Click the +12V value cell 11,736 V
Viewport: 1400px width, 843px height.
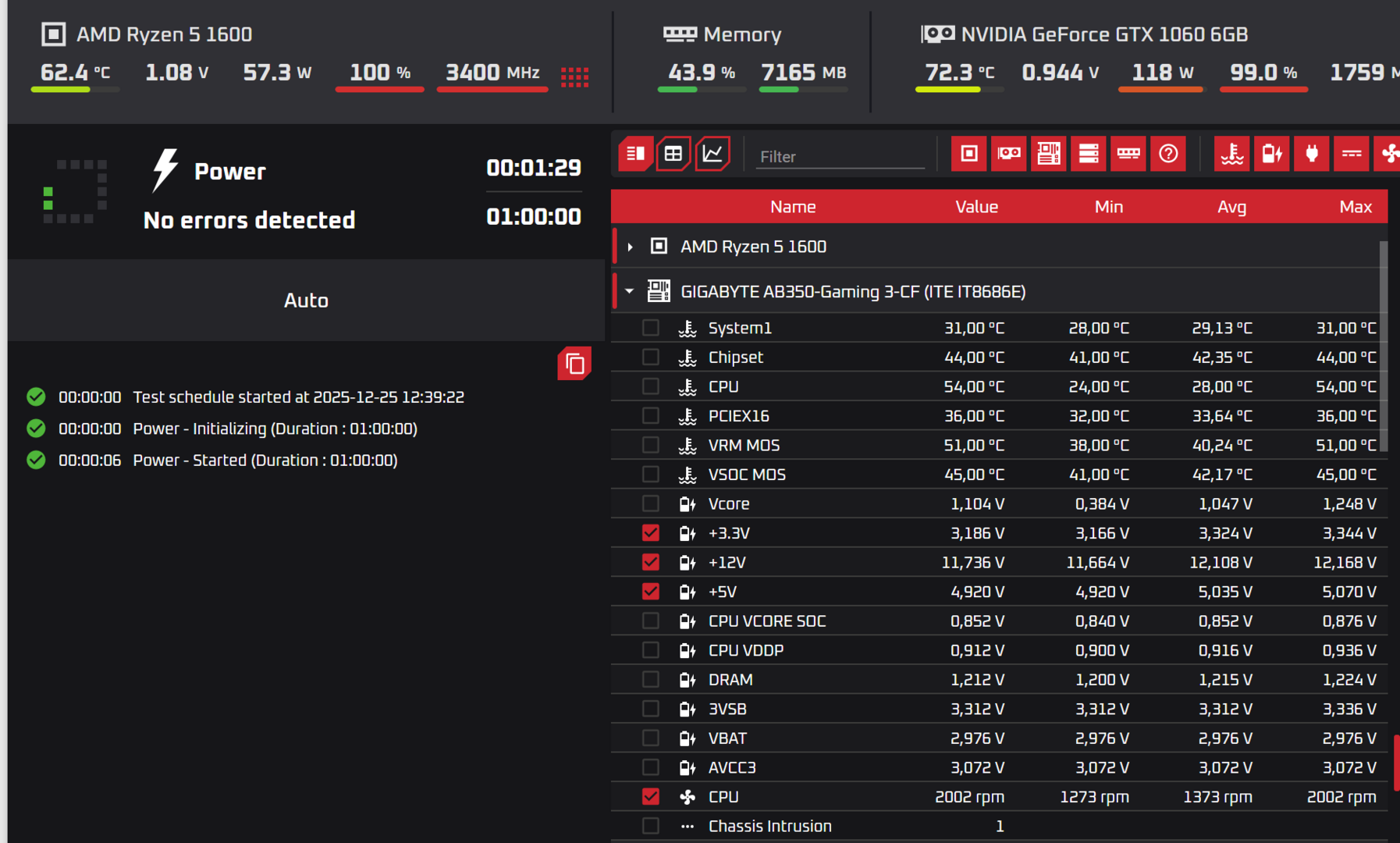(x=973, y=562)
